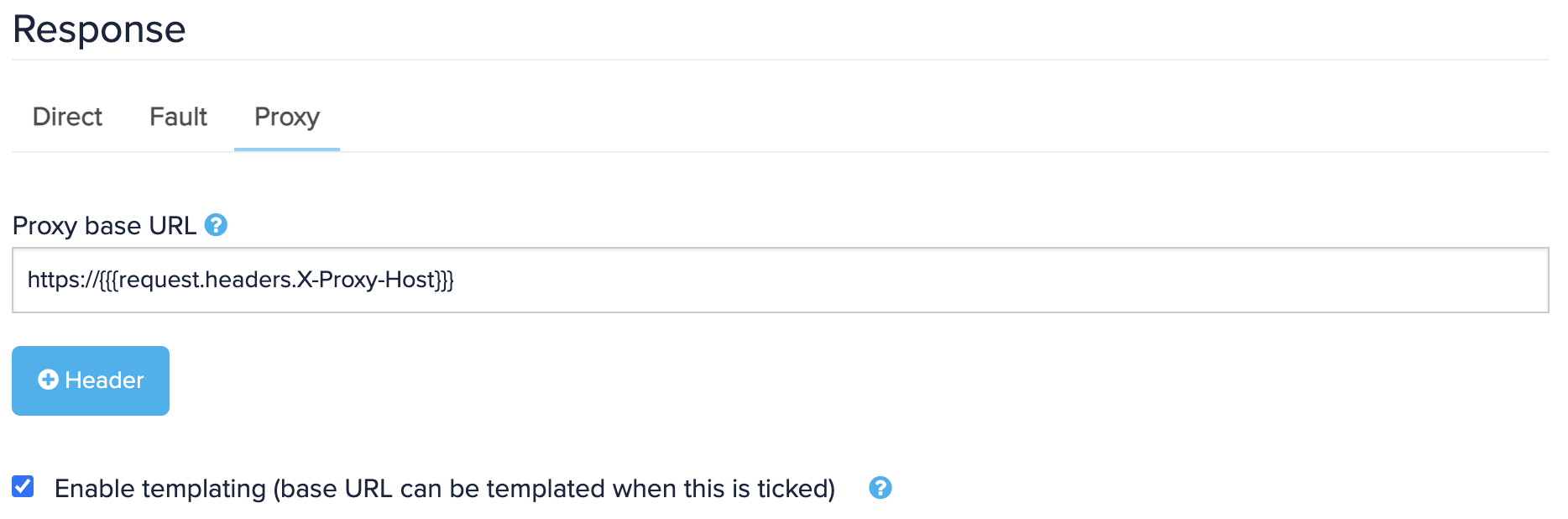1568x519 pixels.
Task: Show templating info via blue question mark
Action: 880,488
